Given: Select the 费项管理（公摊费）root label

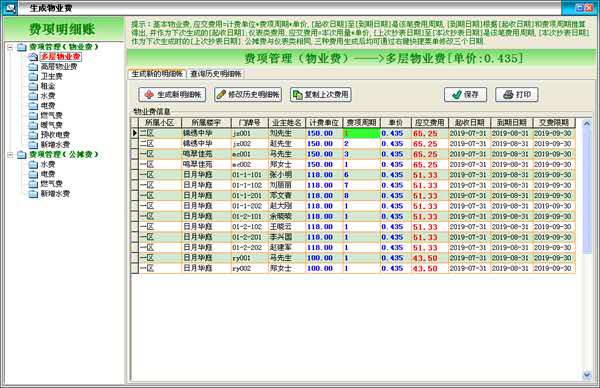Looking at the screenshot, I should pyautogui.click(x=64, y=155).
